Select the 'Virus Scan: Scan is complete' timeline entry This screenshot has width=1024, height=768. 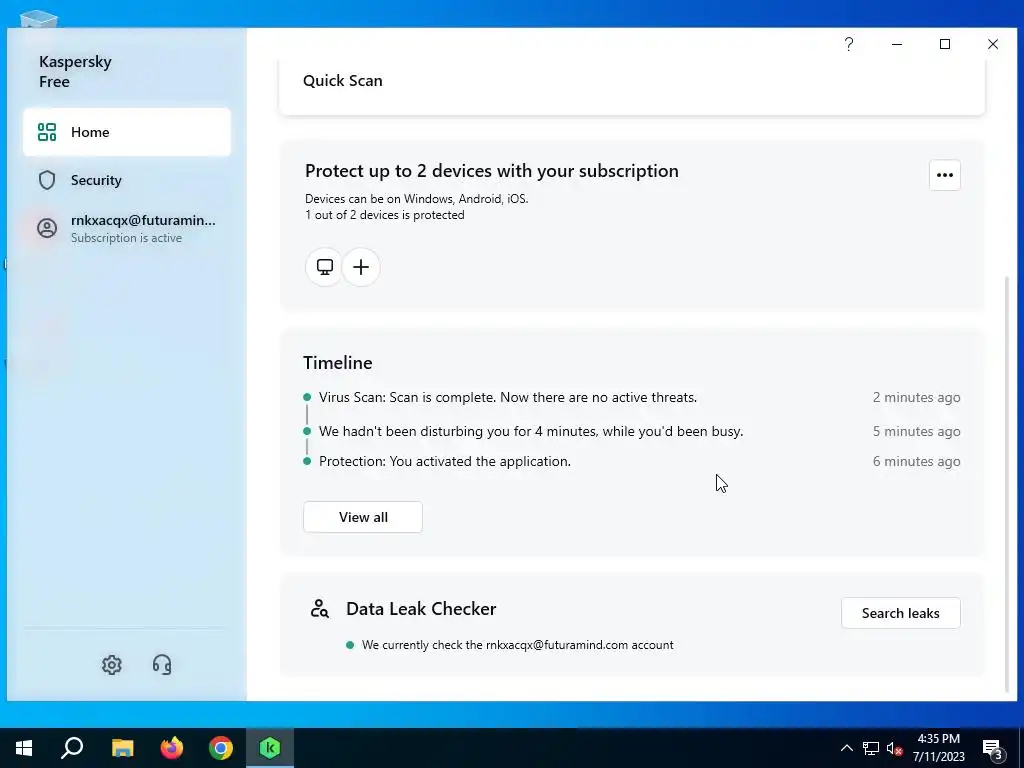(507, 397)
